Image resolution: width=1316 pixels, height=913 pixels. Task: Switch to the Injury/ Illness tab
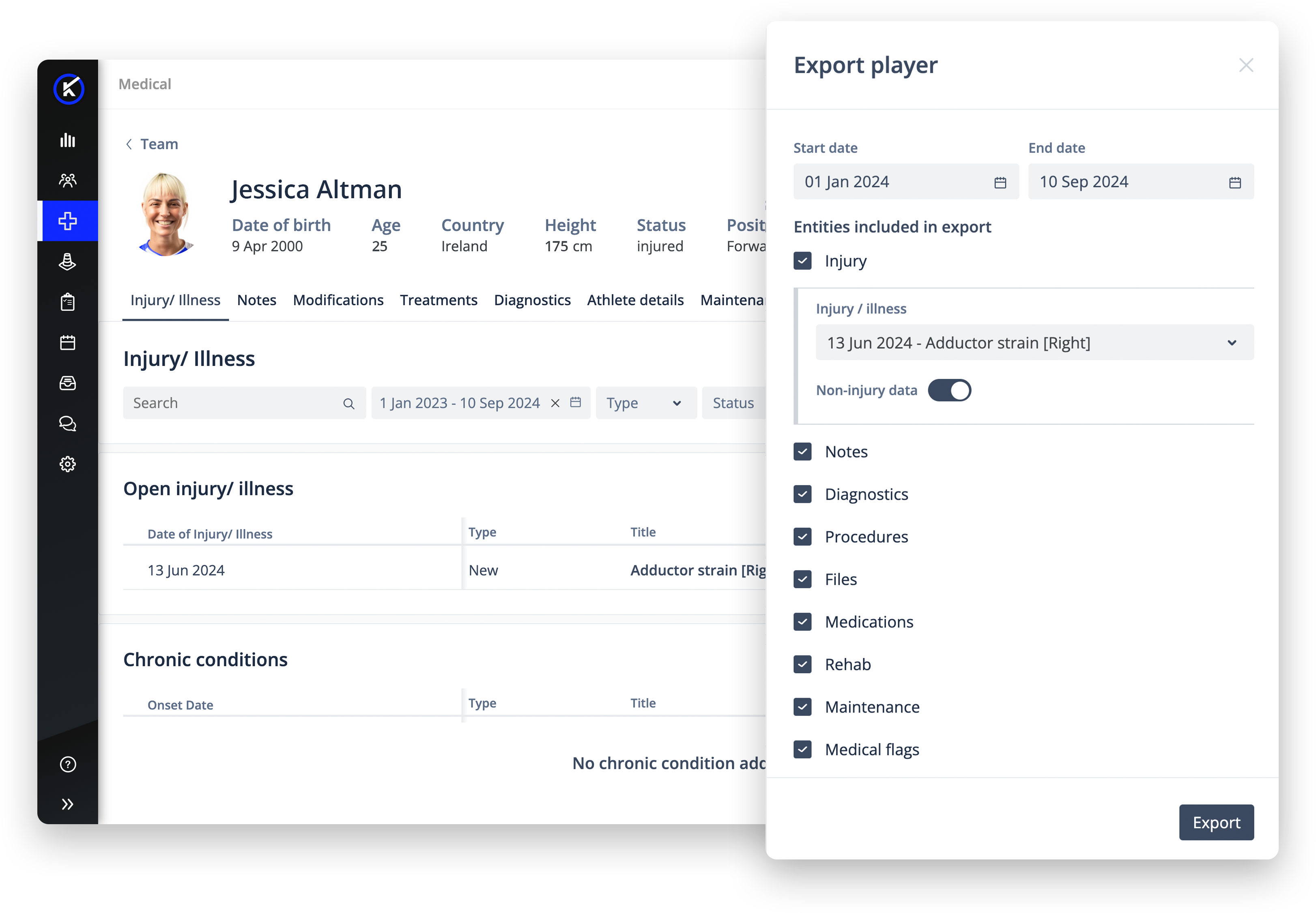[175, 300]
